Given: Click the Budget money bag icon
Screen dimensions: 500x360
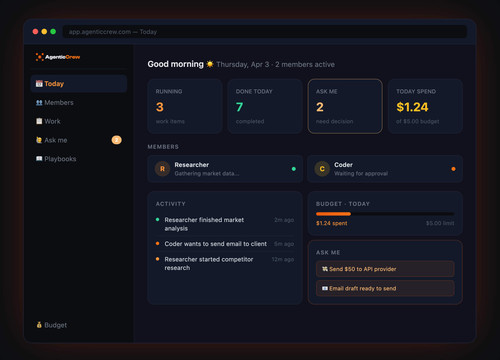Looking at the screenshot, I should pos(39,325).
